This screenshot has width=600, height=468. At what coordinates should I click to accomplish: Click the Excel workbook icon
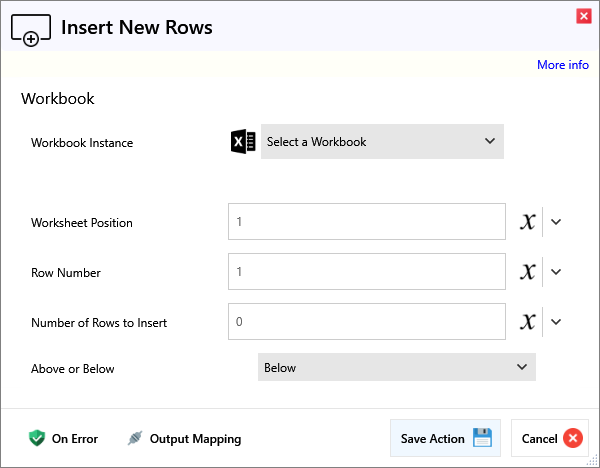pyautogui.click(x=242, y=142)
